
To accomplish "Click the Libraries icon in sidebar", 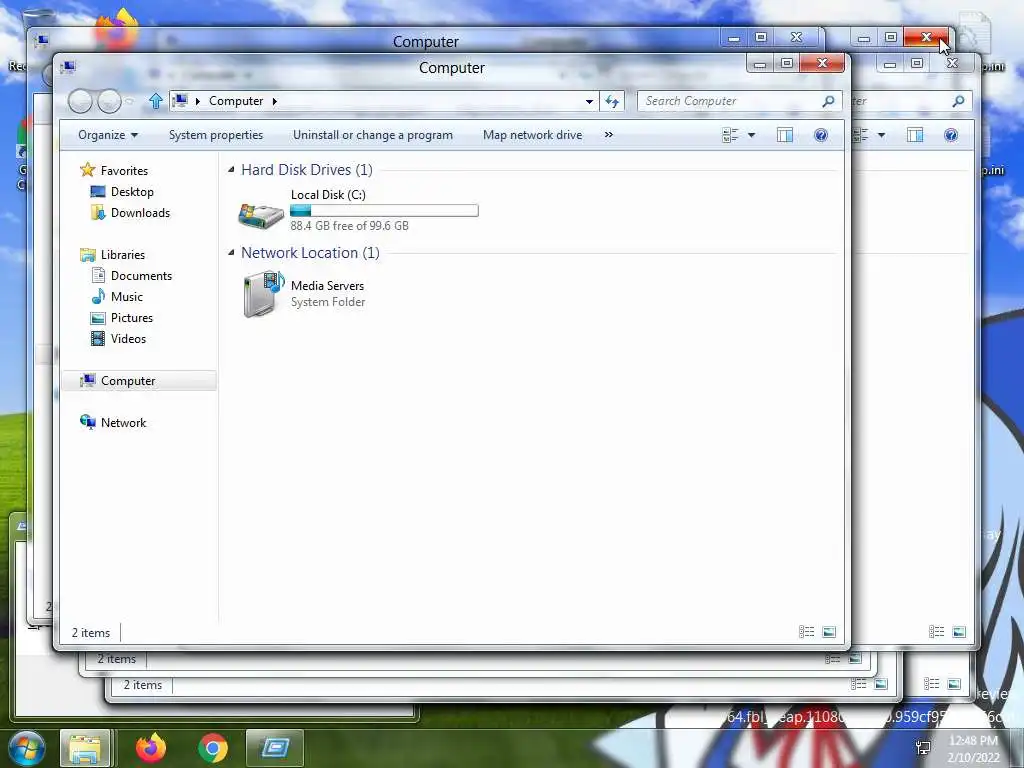I will 88,255.
